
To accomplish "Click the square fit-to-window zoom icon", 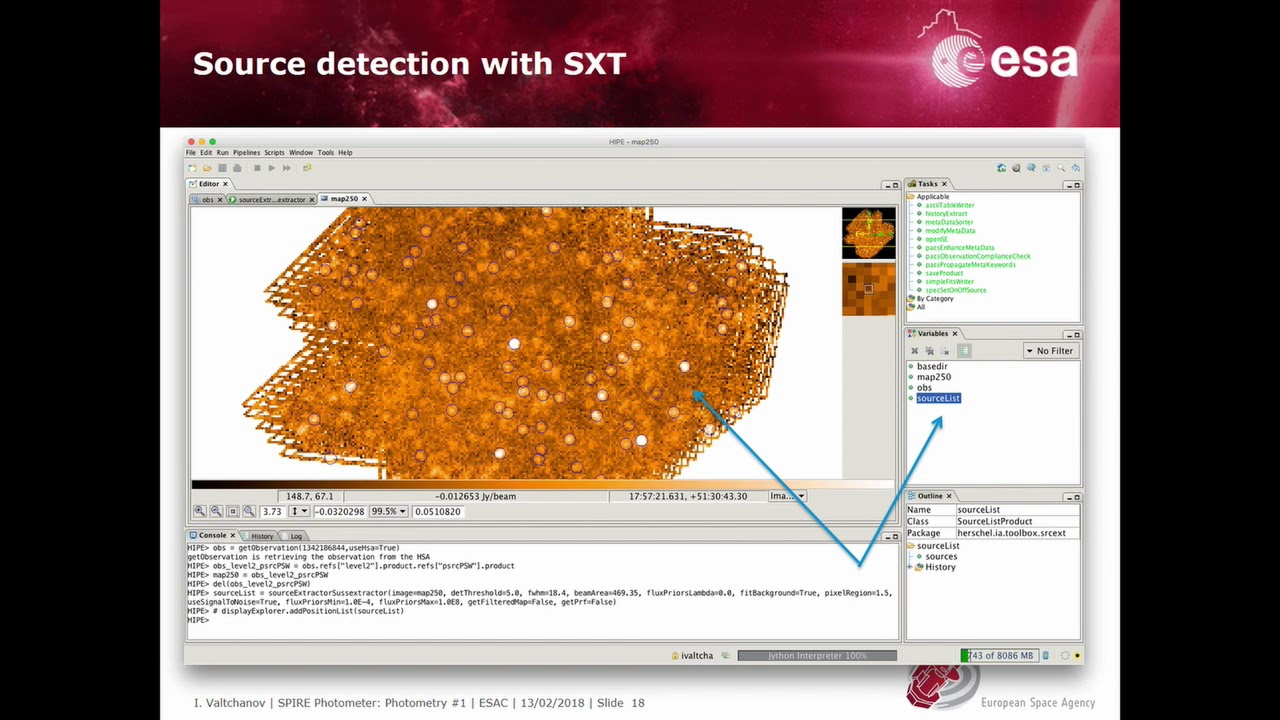I will coord(233,511).
